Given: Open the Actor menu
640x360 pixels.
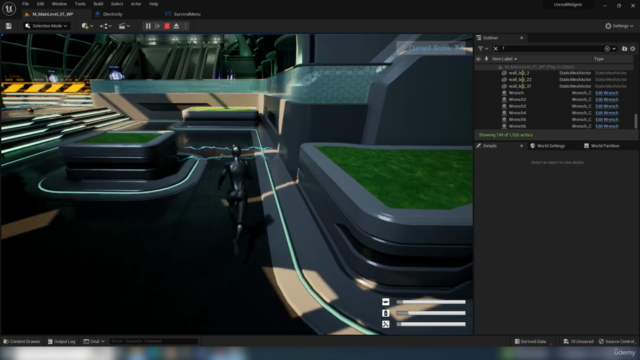Looking at the screenshot, I should (136, 4).
